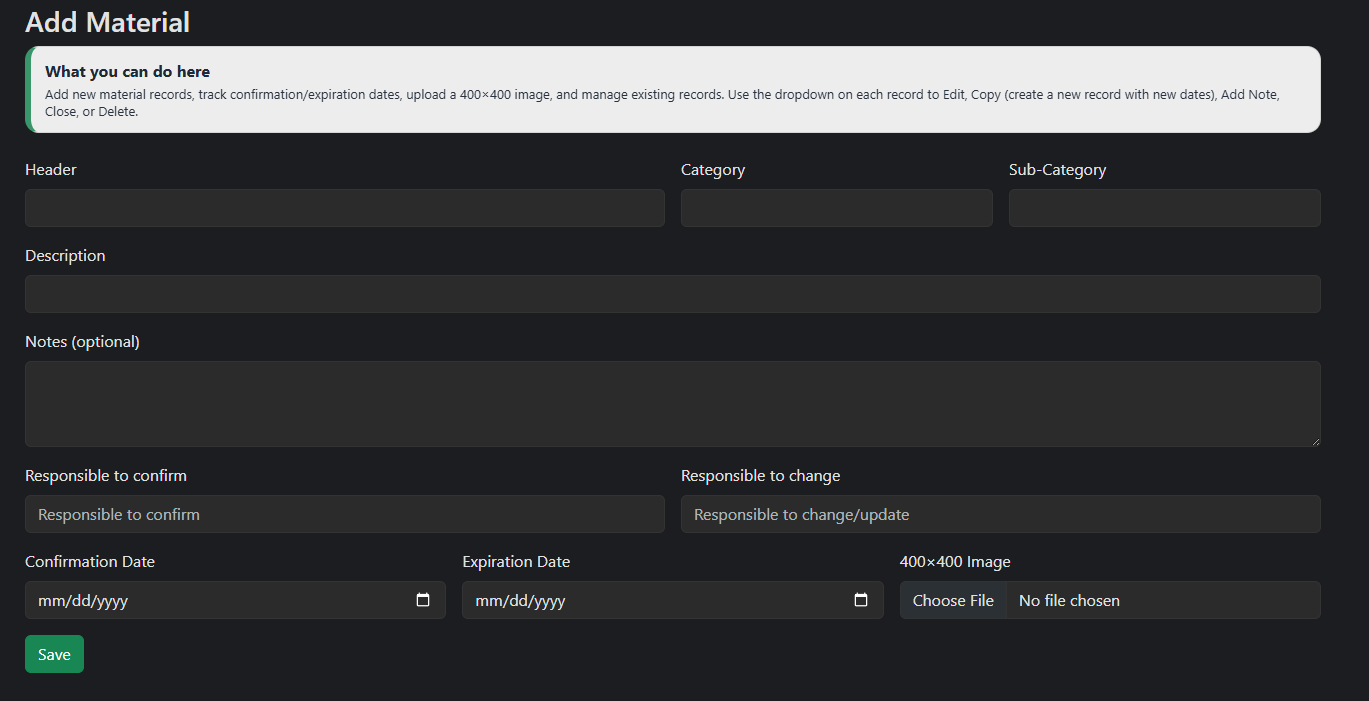The width and height of the screenshot is (1369, 701).
Task: Grab the Notes textarea resize handle
Action: (1315, 441)
